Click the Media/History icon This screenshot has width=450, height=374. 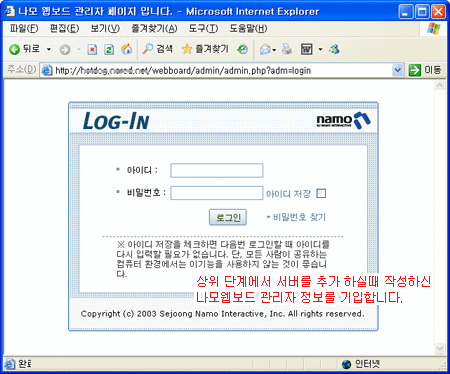click(x=242, y=50)
